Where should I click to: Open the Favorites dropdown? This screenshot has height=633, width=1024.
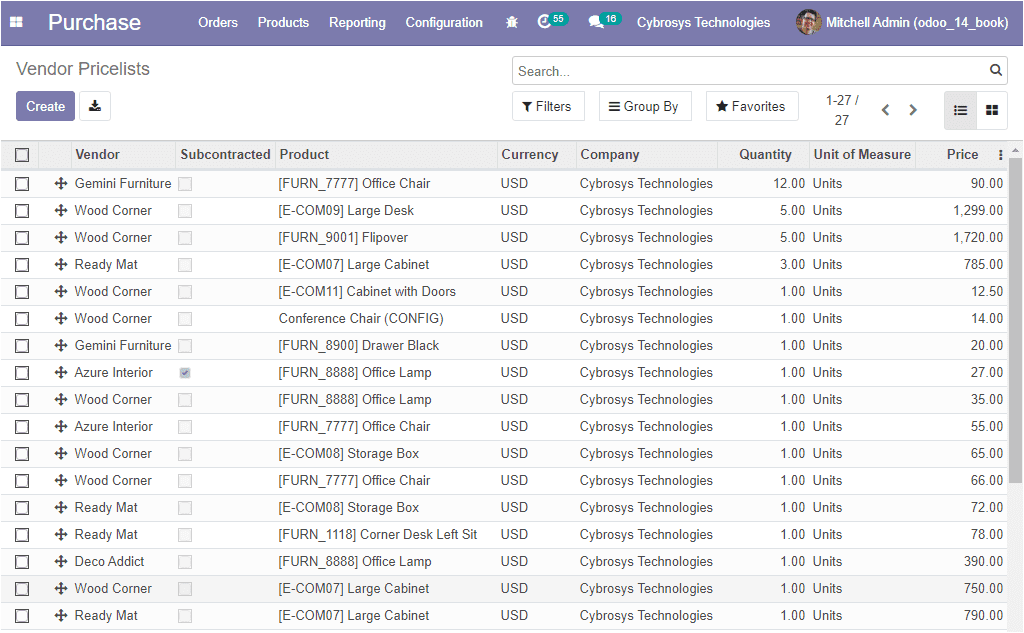(x=752, y=106)
